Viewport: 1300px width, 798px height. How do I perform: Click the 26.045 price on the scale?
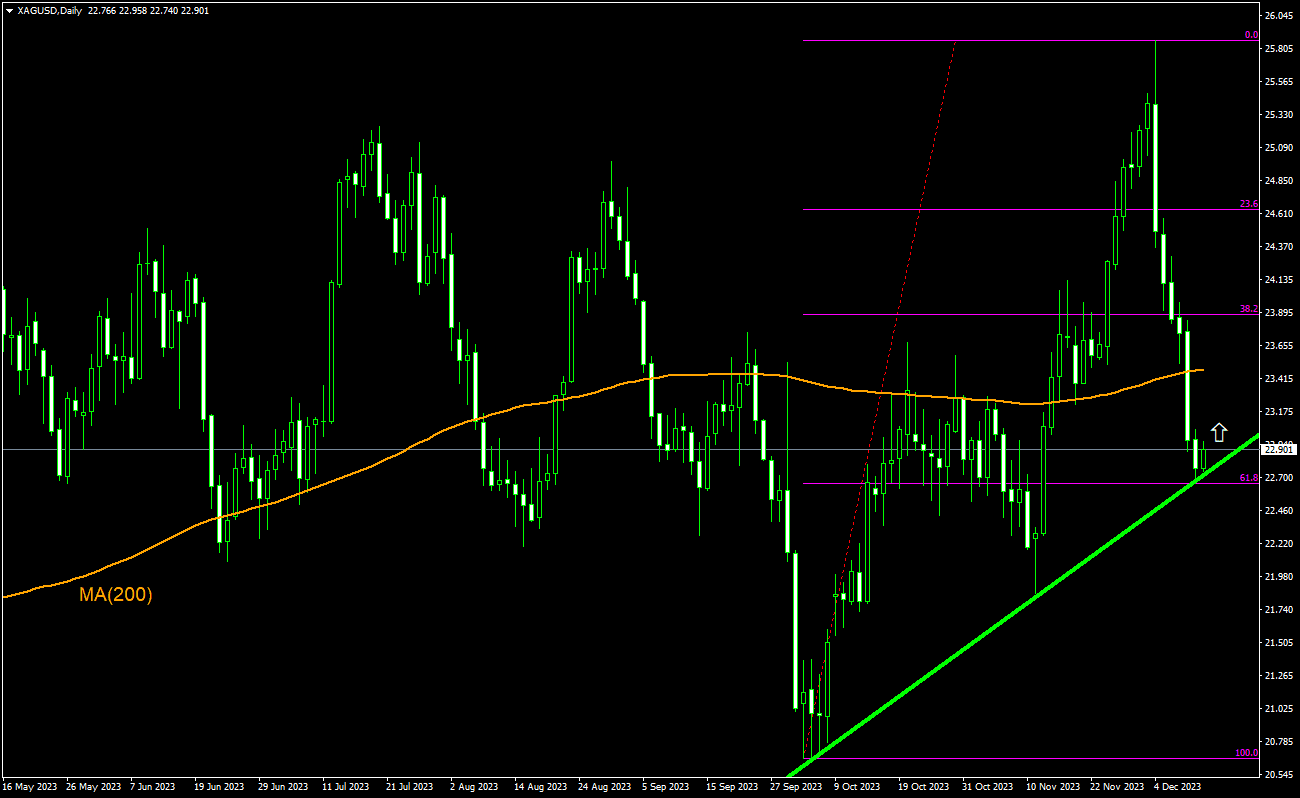(1280, 17)
